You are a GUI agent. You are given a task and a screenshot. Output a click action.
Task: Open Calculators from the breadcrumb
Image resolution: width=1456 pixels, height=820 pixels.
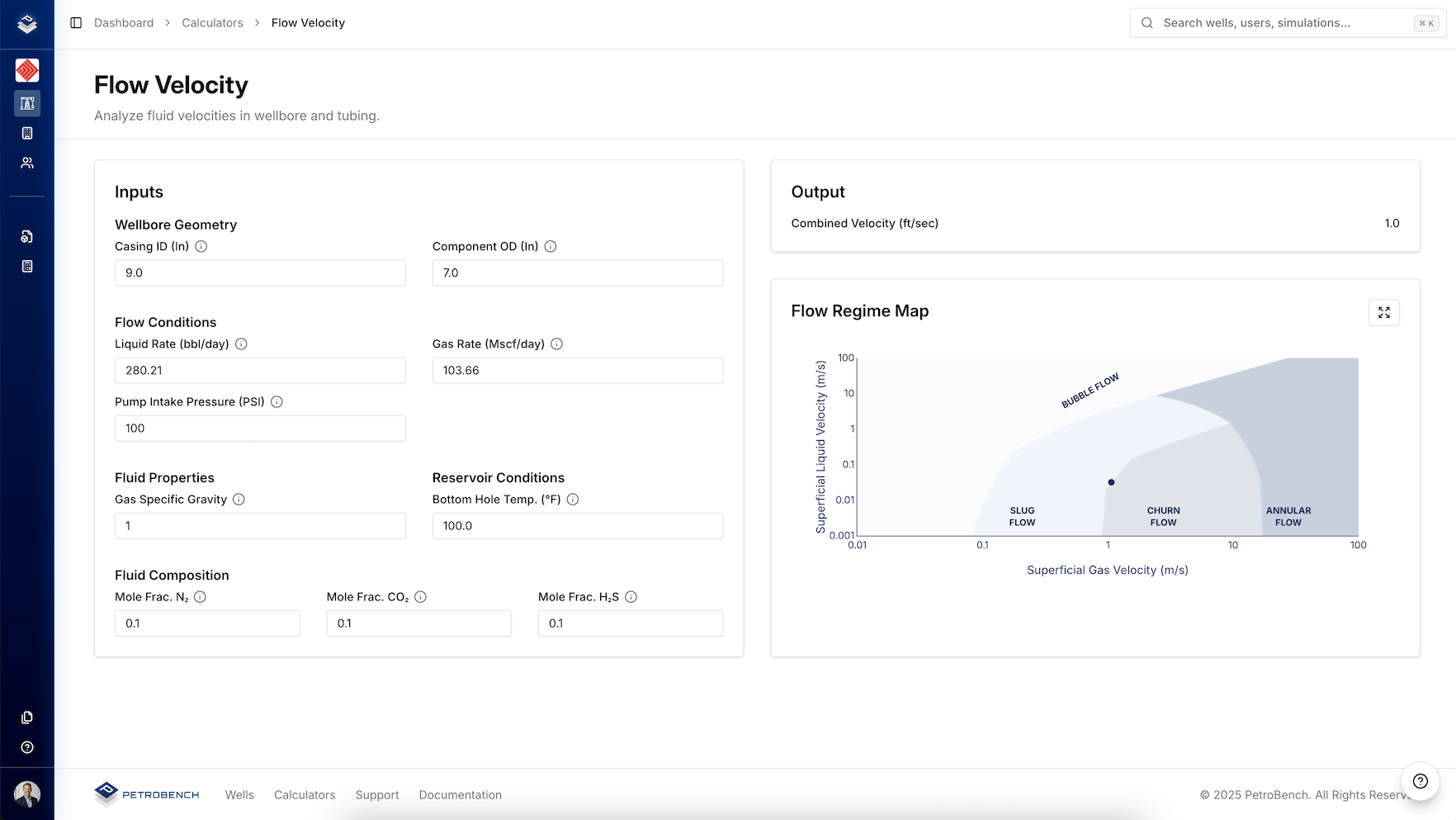click(x=212, y=22)
